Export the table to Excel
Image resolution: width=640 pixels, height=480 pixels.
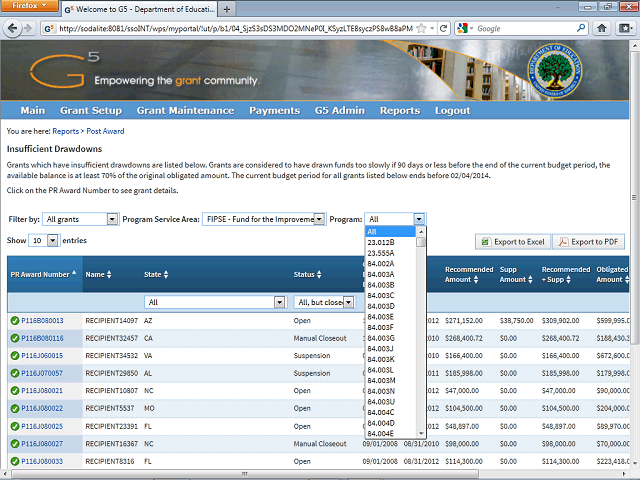pos(510,242)
